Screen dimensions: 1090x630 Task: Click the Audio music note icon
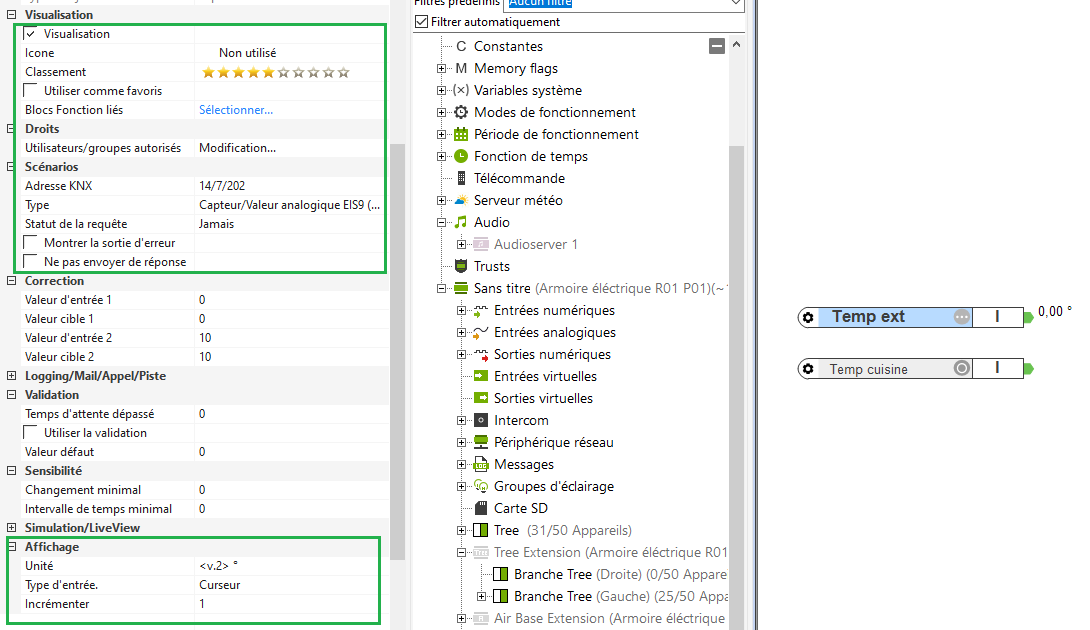point(461,222)
